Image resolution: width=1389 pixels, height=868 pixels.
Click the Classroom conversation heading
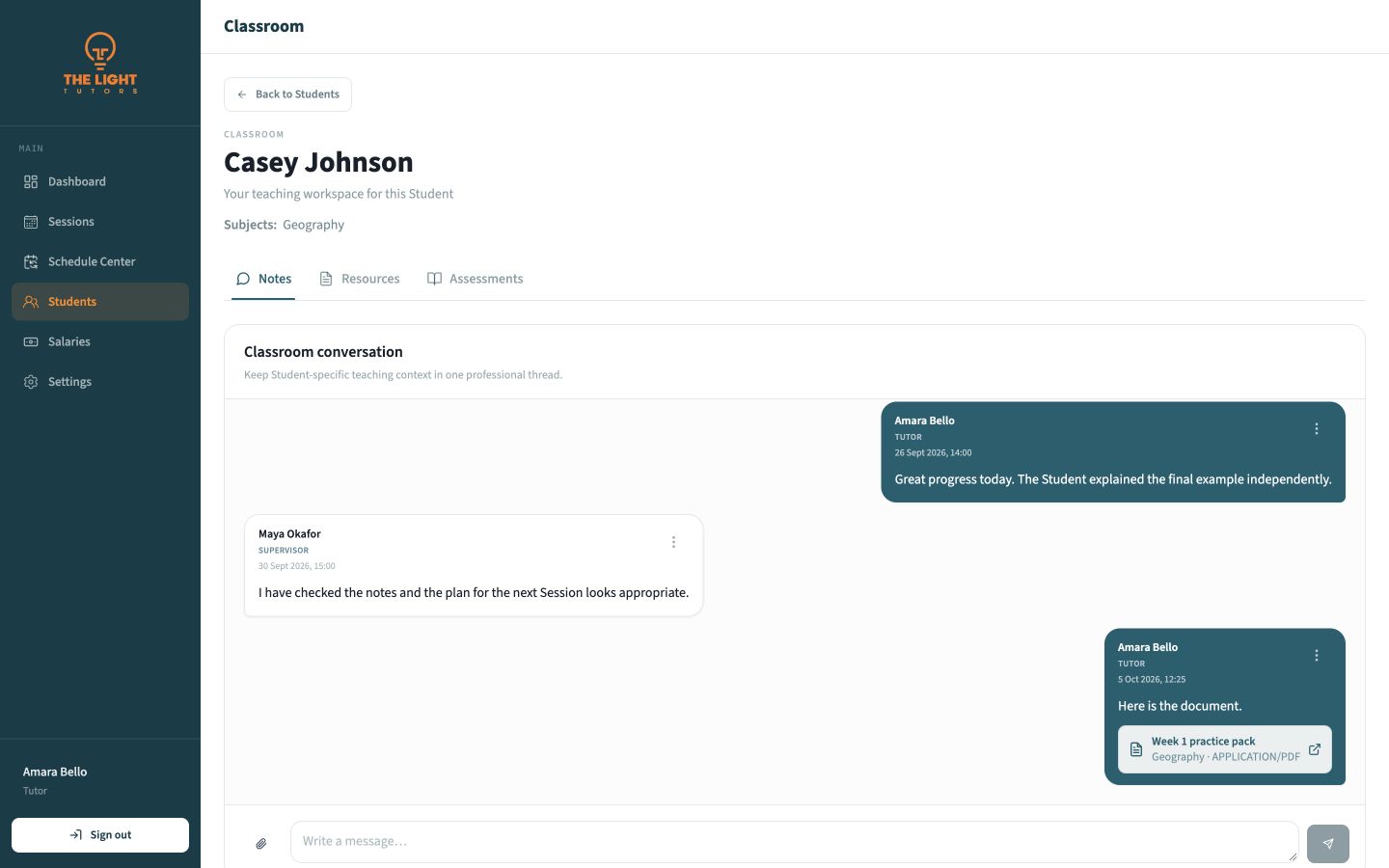click(323, 352)
